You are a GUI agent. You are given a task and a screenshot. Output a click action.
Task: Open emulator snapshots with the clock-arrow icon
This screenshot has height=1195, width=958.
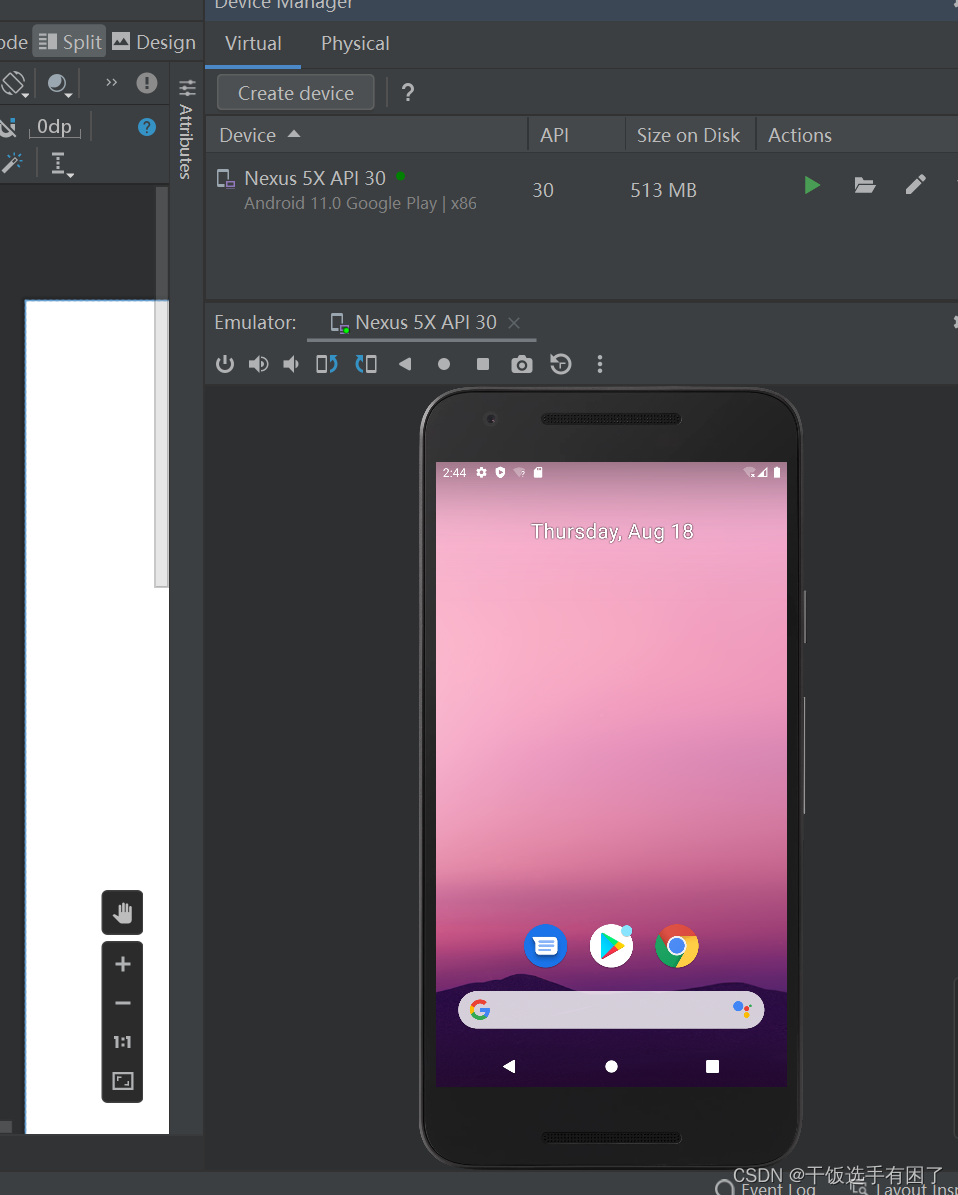click(560, 364)
